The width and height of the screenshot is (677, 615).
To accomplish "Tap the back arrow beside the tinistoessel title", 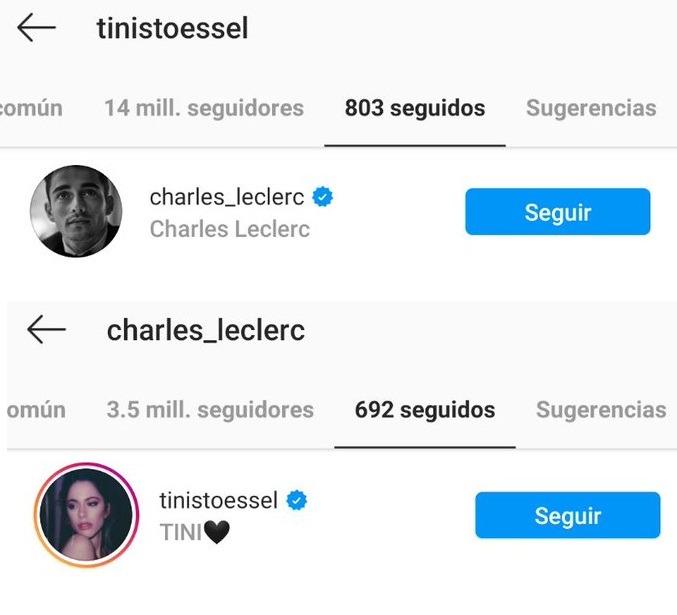I will pyautogui.click(x=36, y=29).
